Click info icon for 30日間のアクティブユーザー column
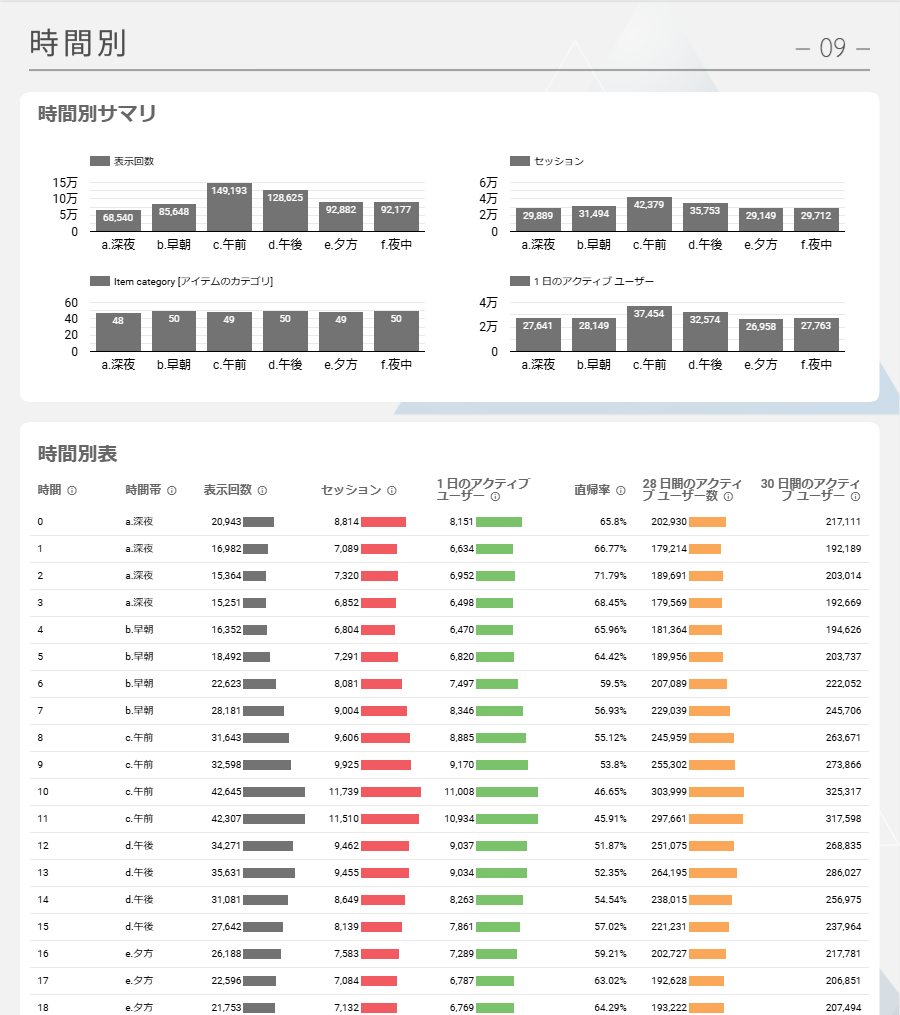Viewport: 900px width, 1015px height. 855,497
